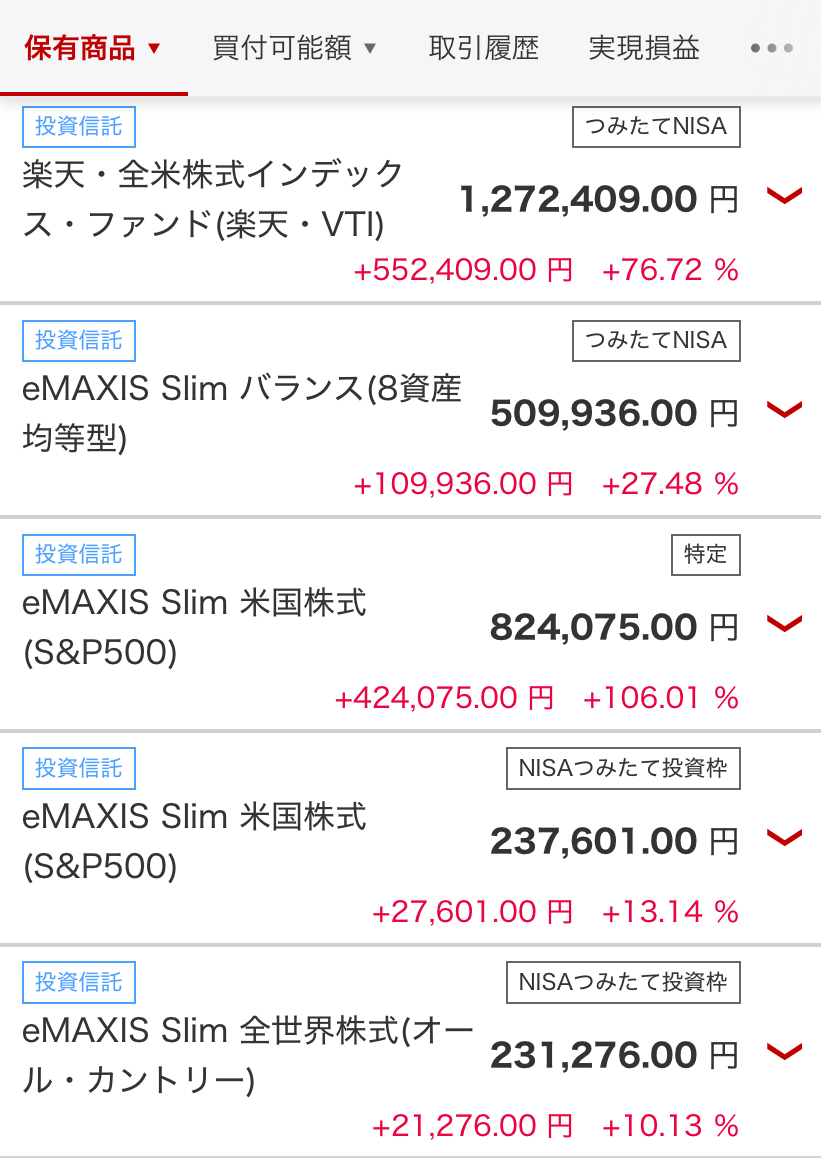The image size is (821, 1160).
Task: Click the つみたてNISA badge on 楽天・VTI
Action: [x=656, y=127]
